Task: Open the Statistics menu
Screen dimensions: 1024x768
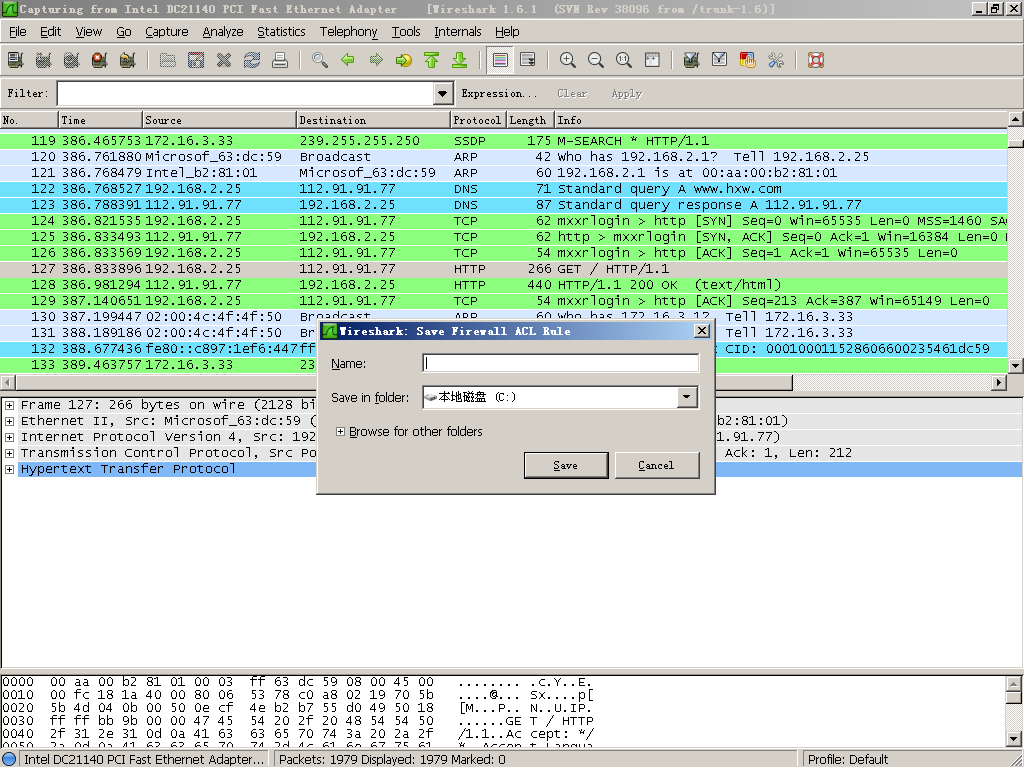Action: (x=281, y=31)
